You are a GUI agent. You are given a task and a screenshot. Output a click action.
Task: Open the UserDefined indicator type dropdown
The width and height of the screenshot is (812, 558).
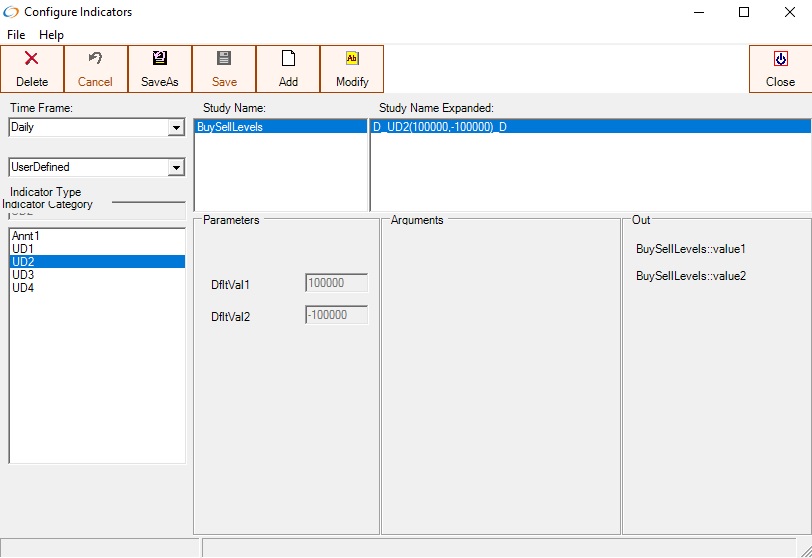click(176, 168)
